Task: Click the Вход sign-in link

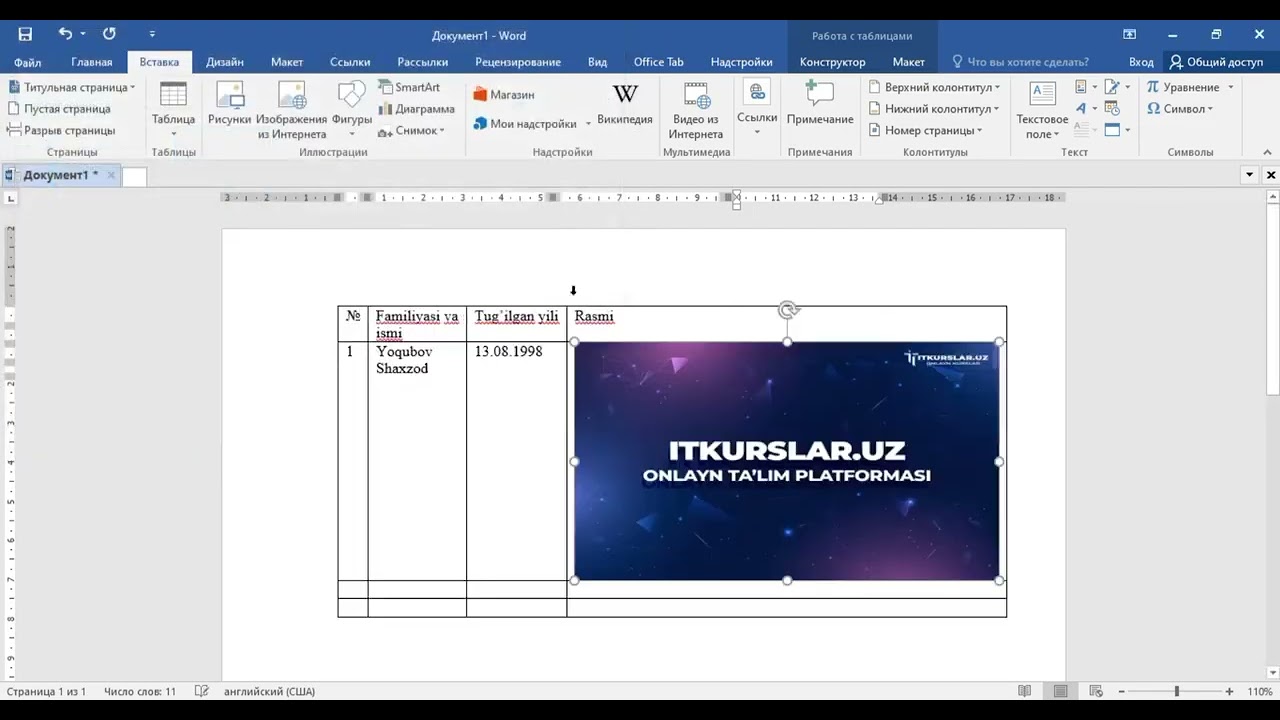Action: tap(1141, 62)
